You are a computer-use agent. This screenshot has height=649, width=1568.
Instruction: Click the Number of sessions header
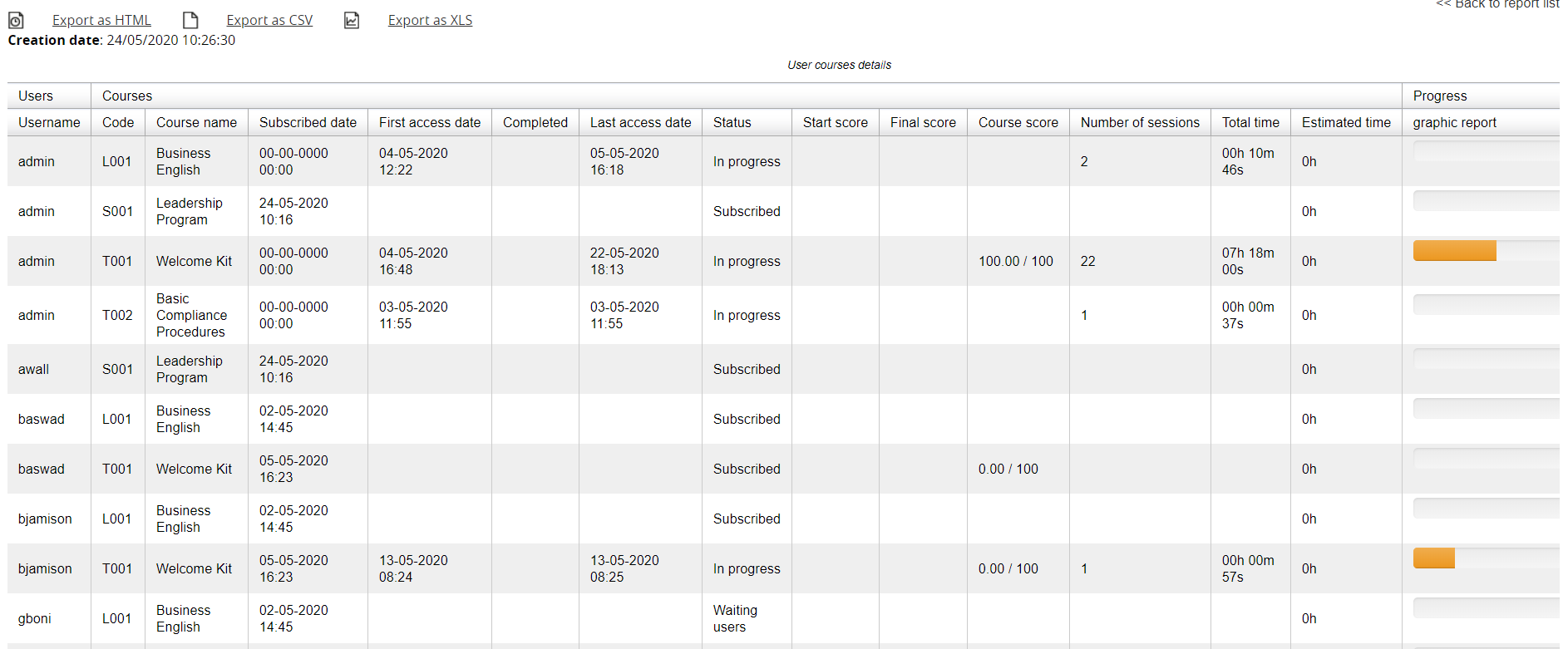tap(1140, 122)
